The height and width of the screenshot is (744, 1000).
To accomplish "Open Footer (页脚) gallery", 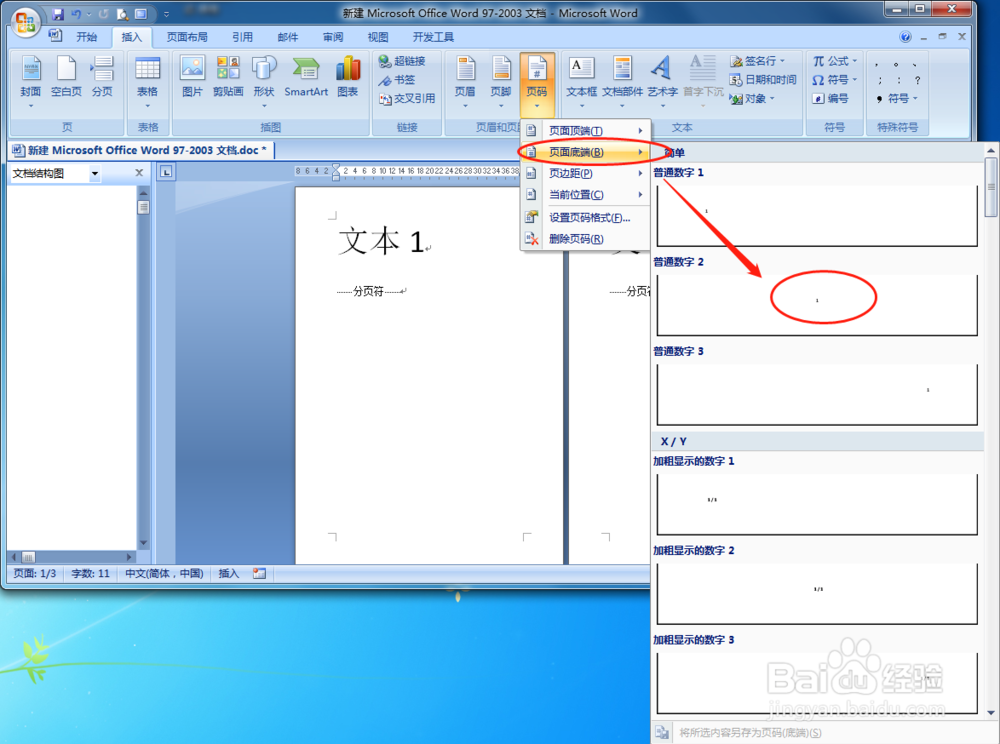I will point(501,81).
